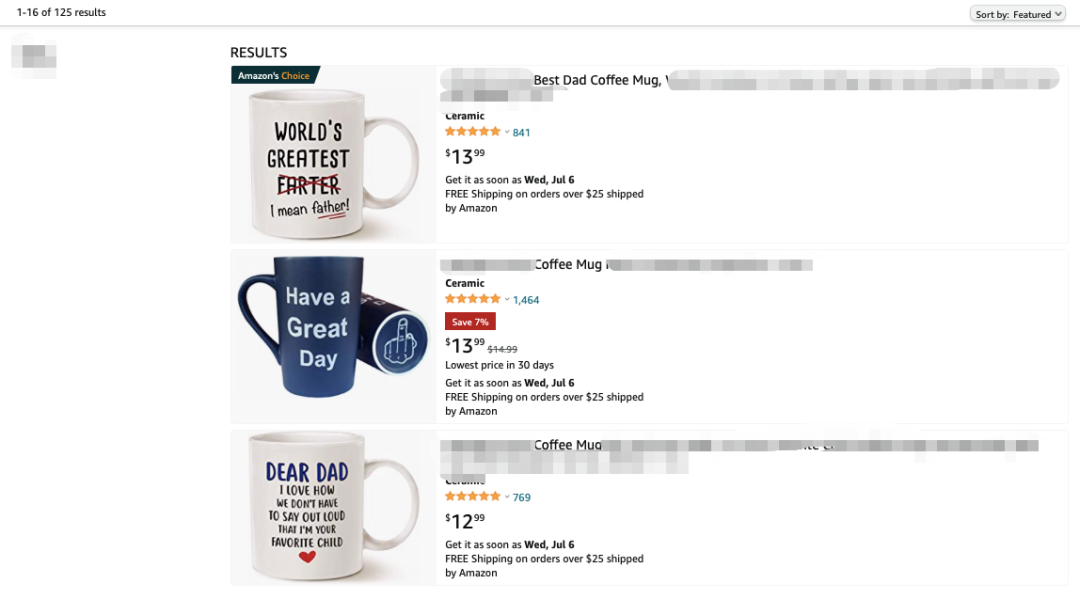Open Dear Dad mug image
This screenshot has width=1080, height=599.
tap(333, 508)
